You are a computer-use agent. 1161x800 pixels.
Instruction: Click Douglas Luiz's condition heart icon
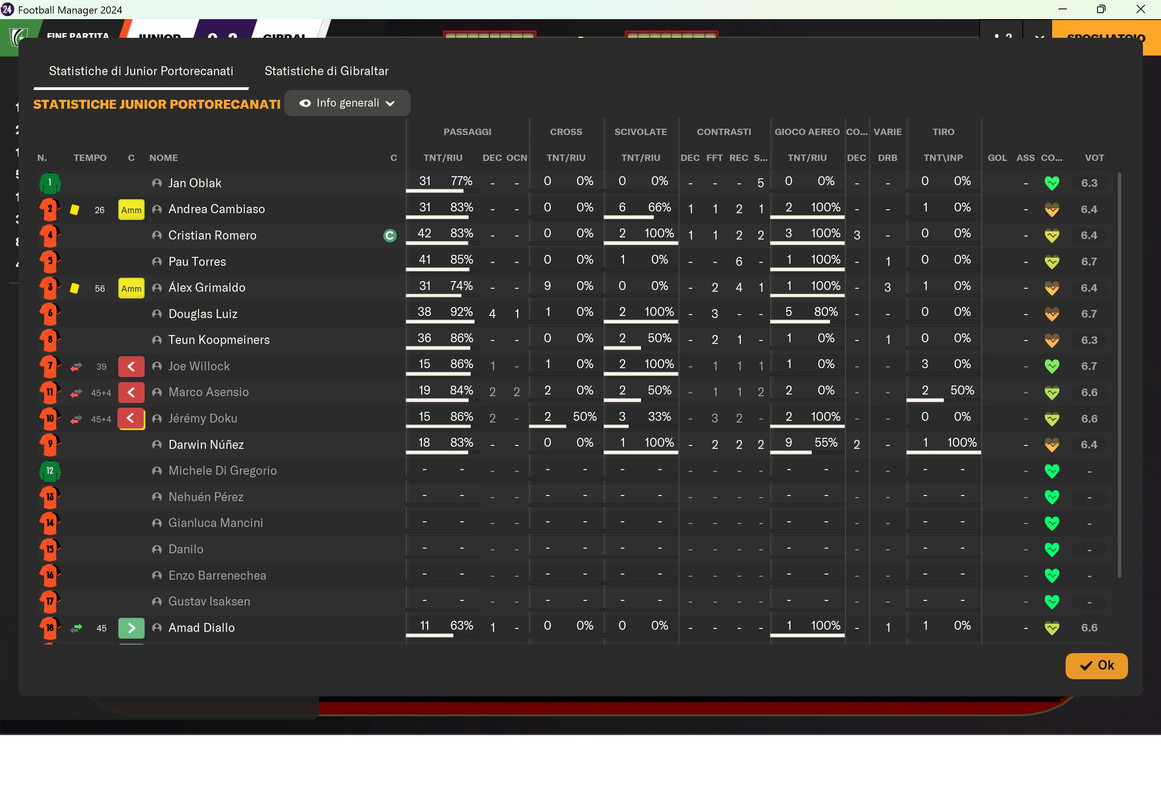[x=1051, y=314]
